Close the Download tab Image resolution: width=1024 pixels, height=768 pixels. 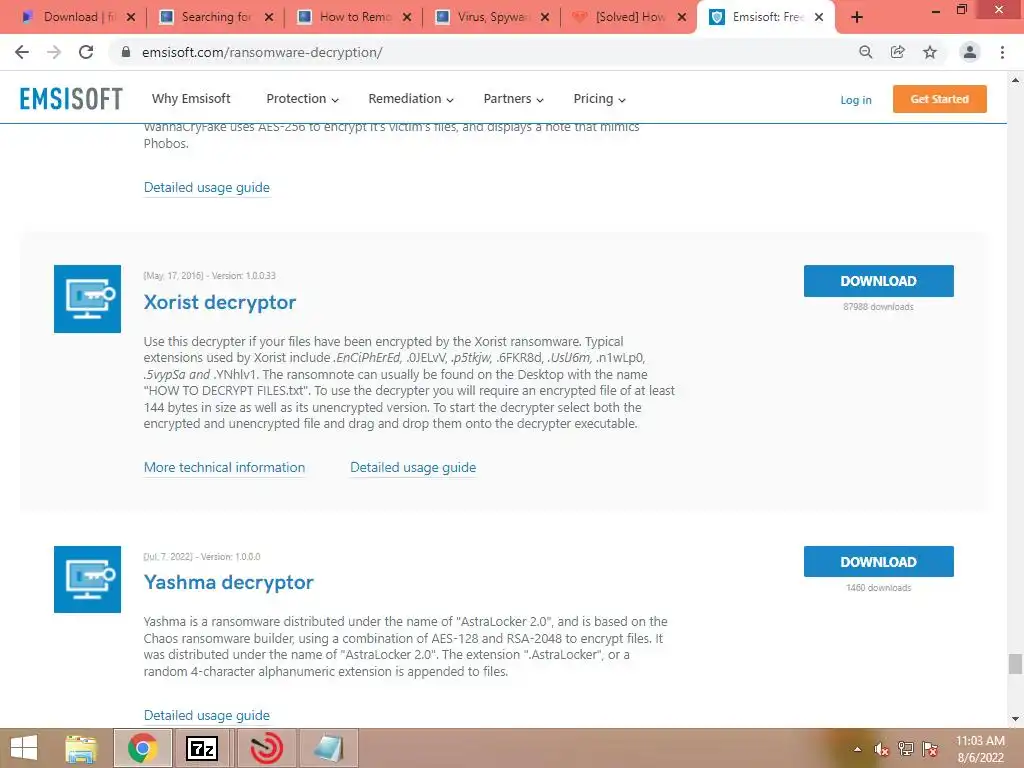(x=131, y=18)
